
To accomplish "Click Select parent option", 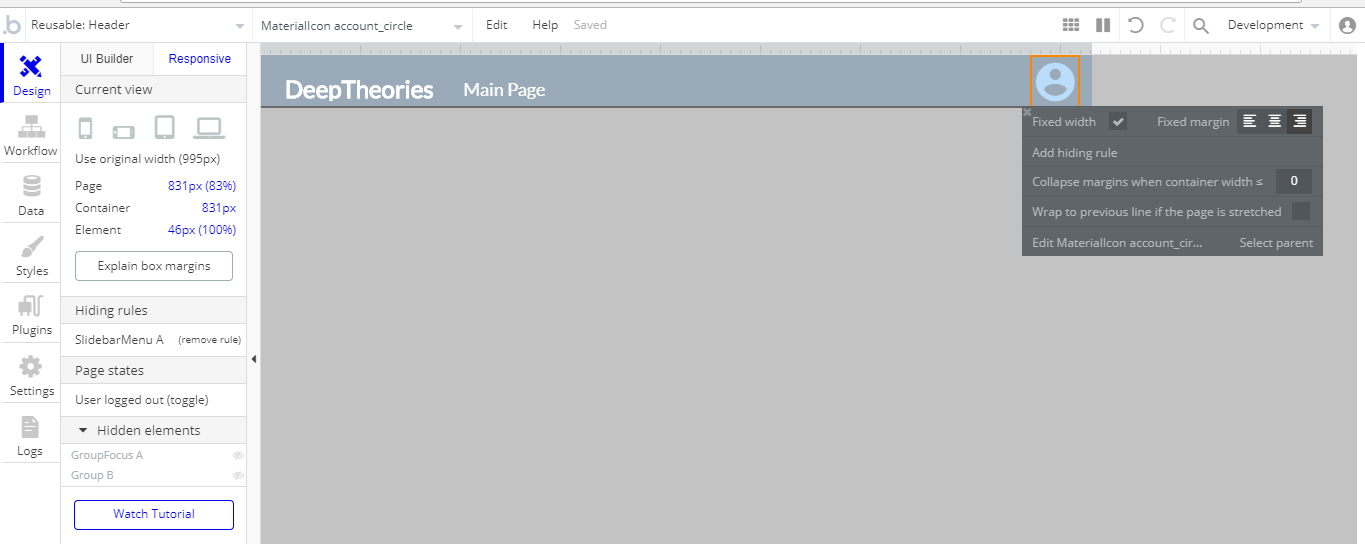I will tap(1276, 243).
